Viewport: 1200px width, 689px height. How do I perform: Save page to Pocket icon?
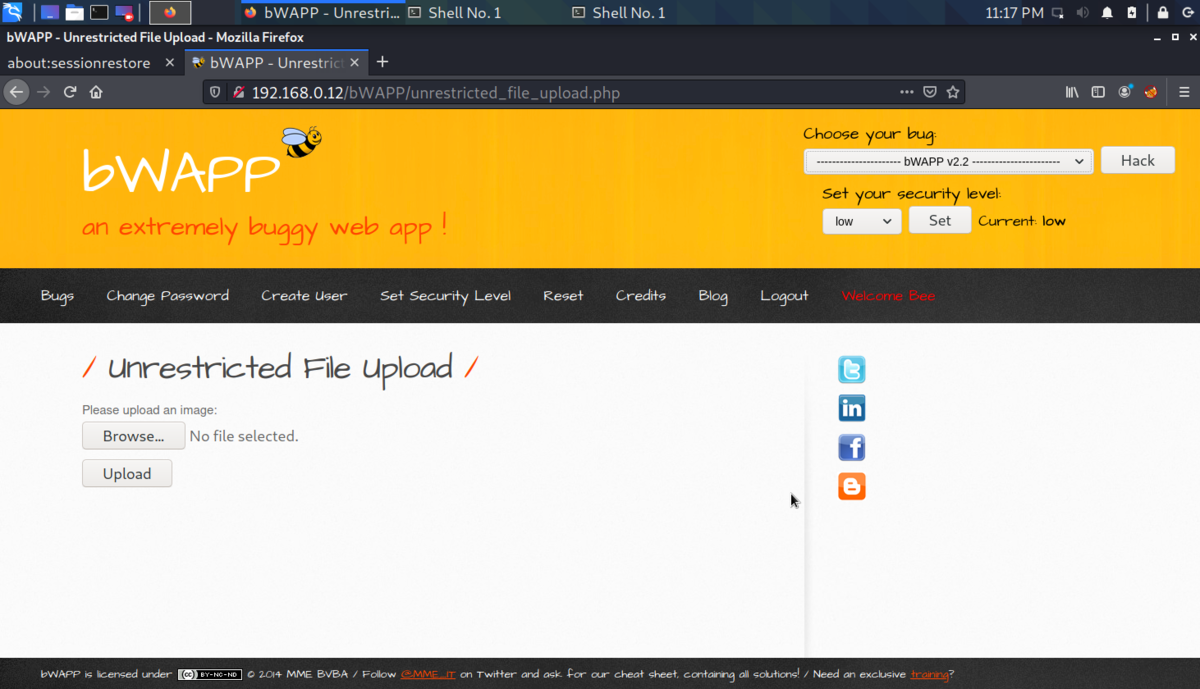tap(929, 92)
